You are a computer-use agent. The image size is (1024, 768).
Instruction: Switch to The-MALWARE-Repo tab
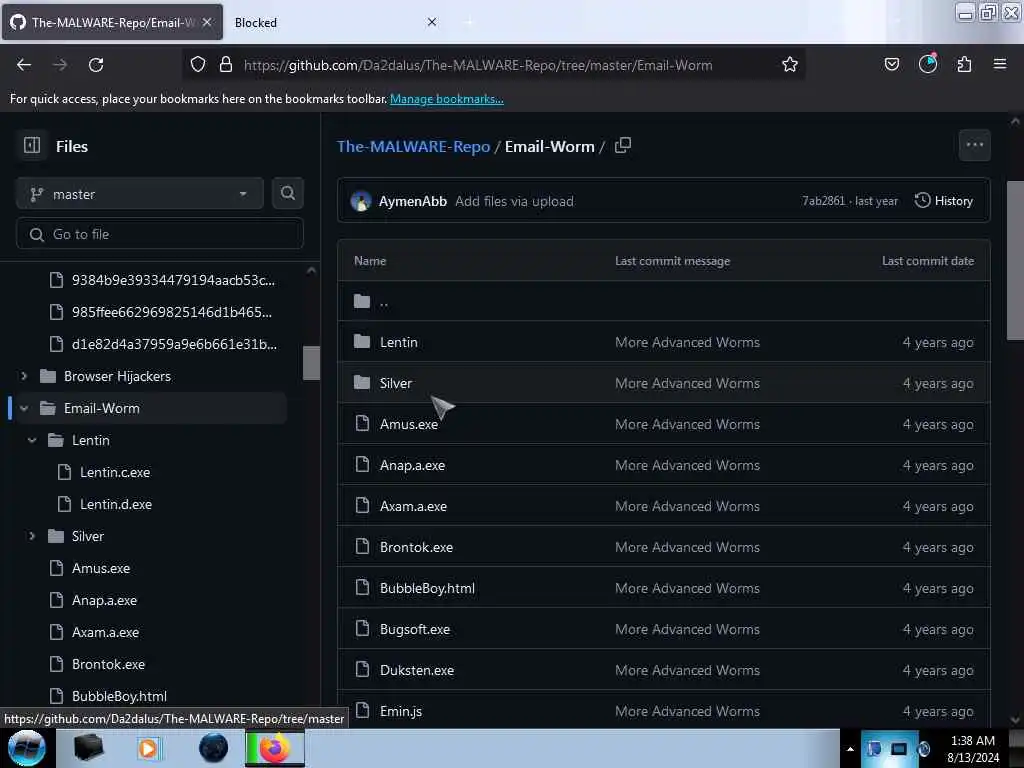112,22
